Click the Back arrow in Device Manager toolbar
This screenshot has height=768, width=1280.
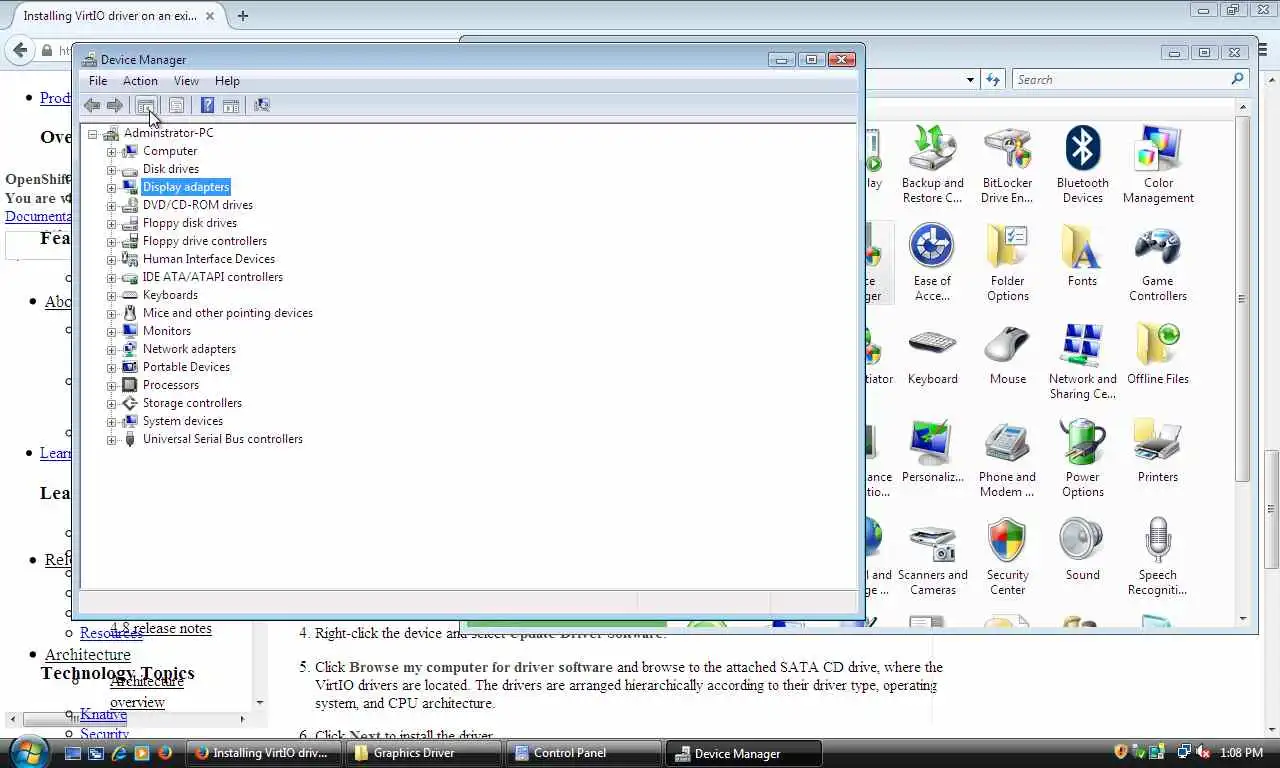pyautogui.click(x=92, y=105)
